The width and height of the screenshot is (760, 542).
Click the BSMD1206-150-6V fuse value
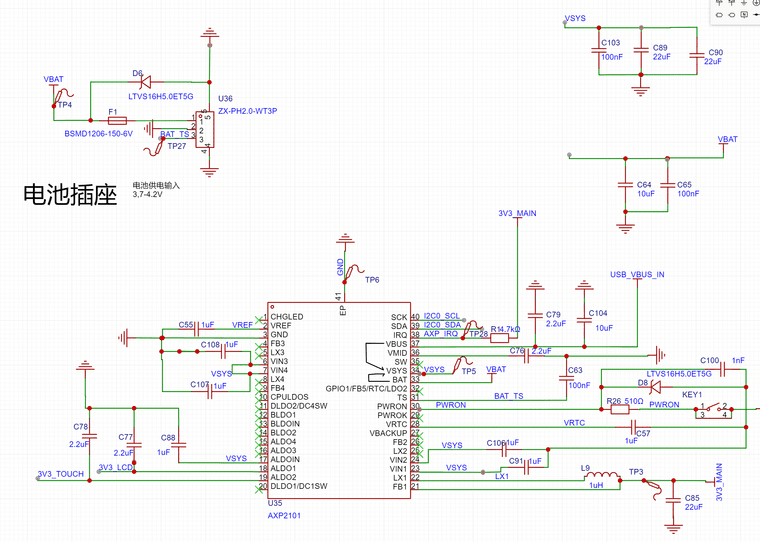98,134
